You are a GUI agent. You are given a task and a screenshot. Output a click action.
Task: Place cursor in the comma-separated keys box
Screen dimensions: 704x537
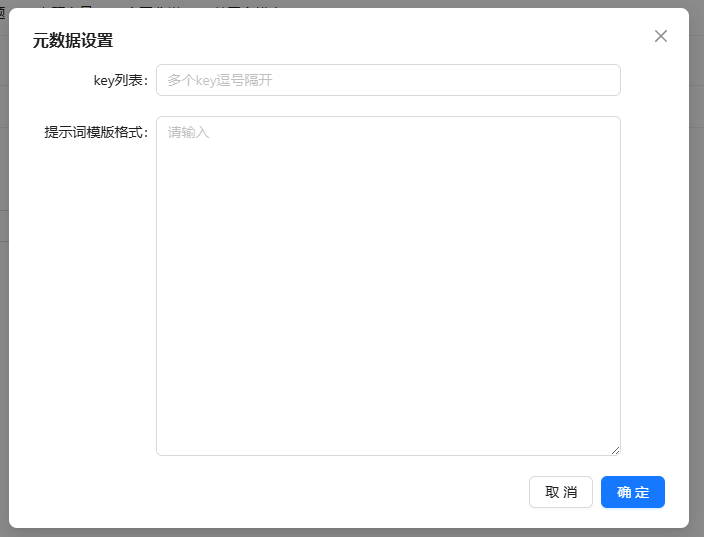click(x=388, y=80)
